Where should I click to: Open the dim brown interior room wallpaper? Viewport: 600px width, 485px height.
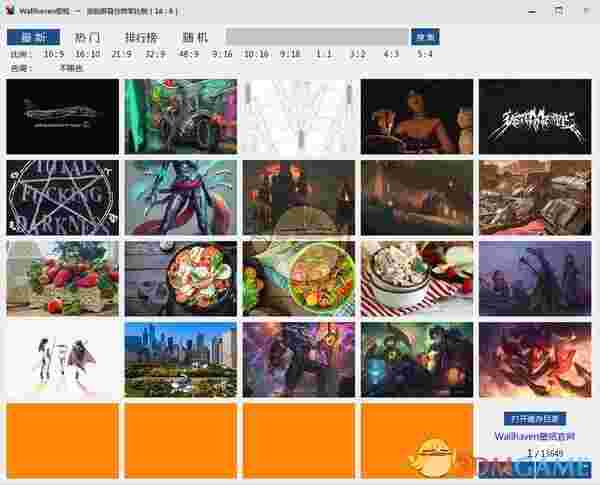tap(417, 198)
